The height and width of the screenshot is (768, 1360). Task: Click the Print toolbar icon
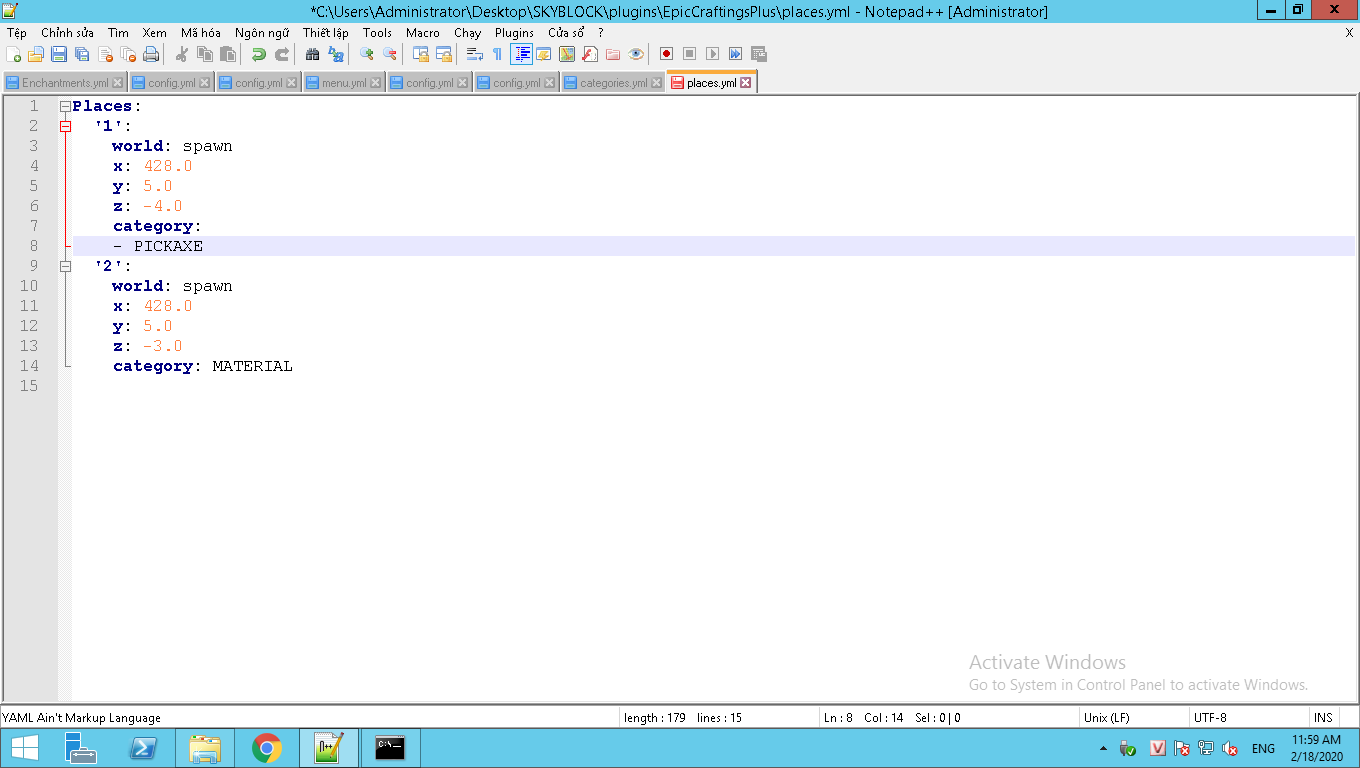tap(151, 54)
